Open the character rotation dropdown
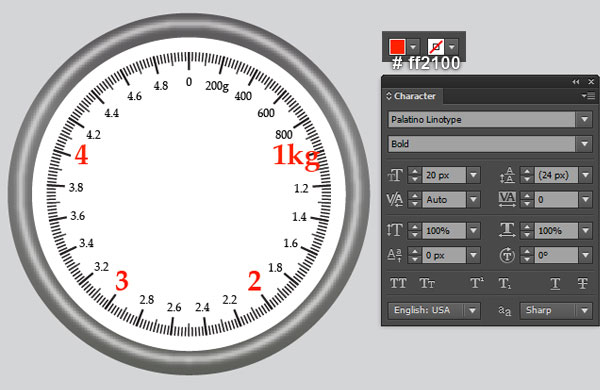The width and height of the screenshot is (600, 390). tap(585, 255)
